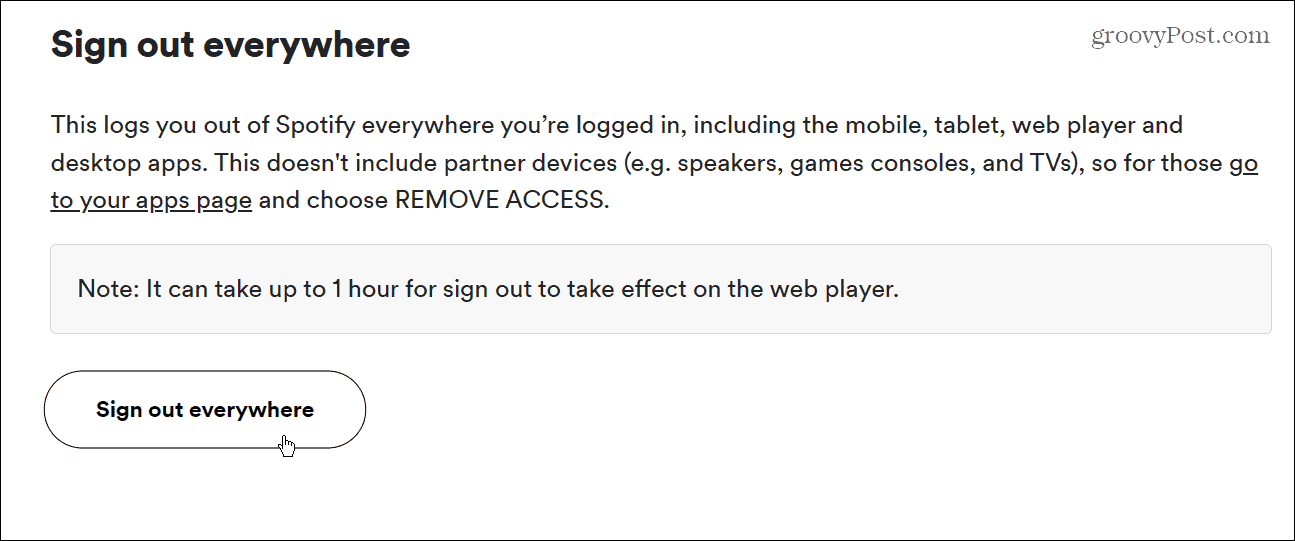Viewport: 1295px width, 541px height.
Task: Click "This logs you out" opening text
Action: 136,127
